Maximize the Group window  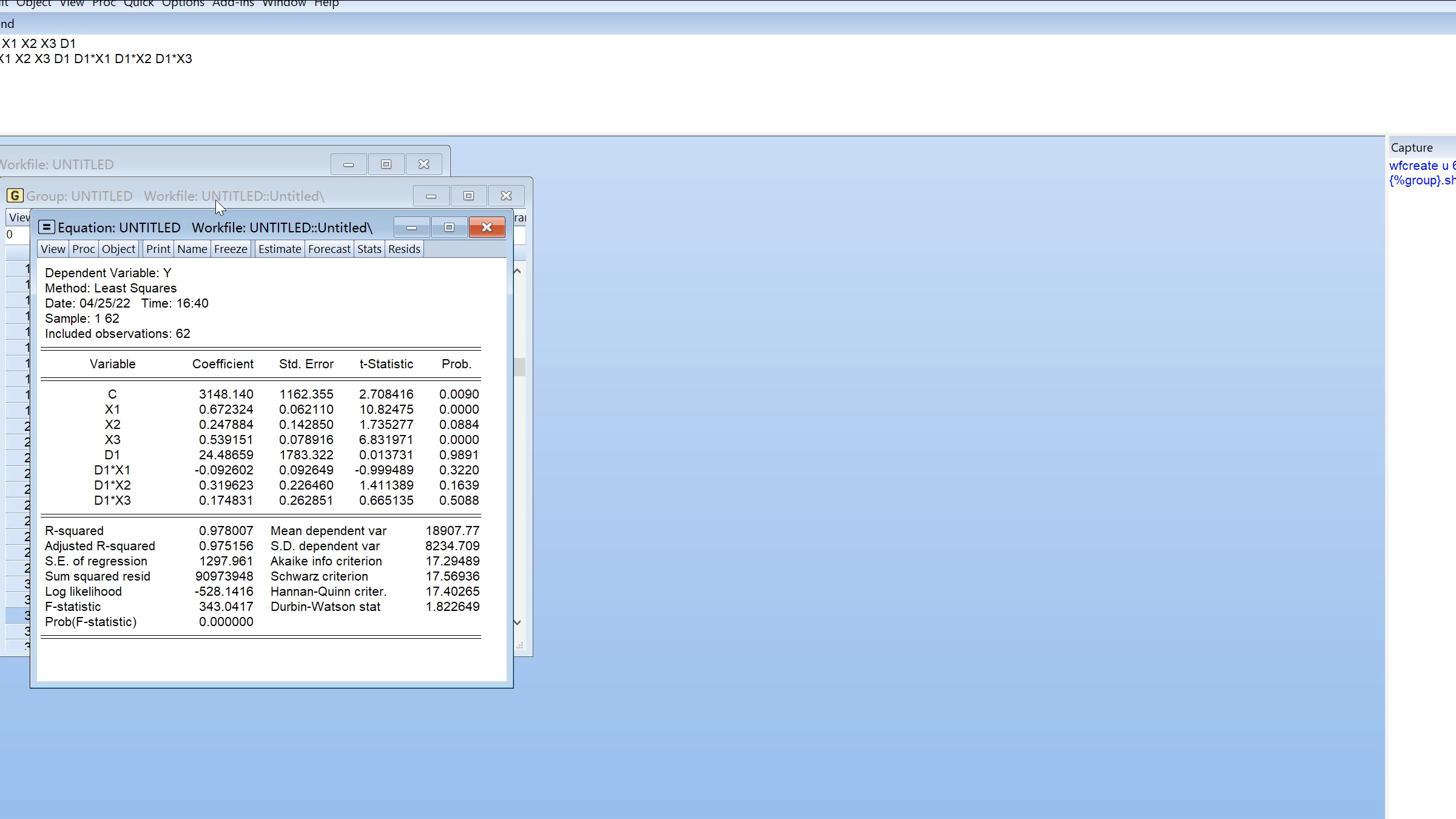pos(468,196)
